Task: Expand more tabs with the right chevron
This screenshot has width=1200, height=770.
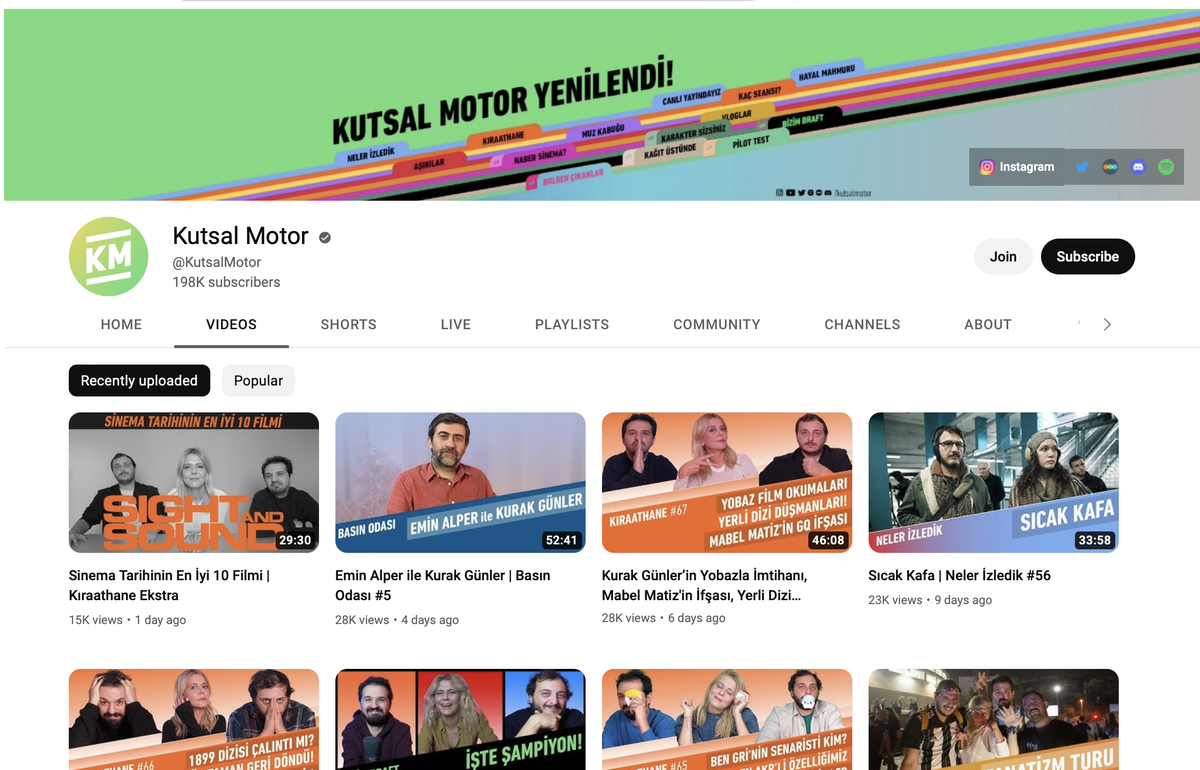Action: (1107, 324)
